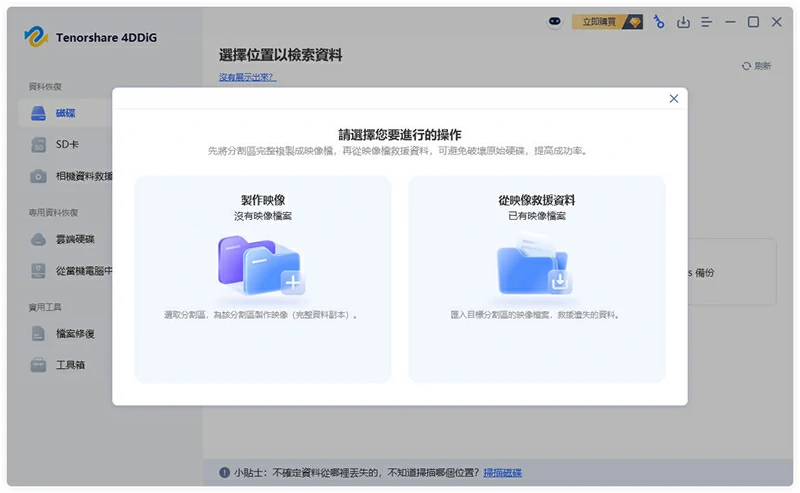Click the toolbox icon in sidebar

[38, 365]
